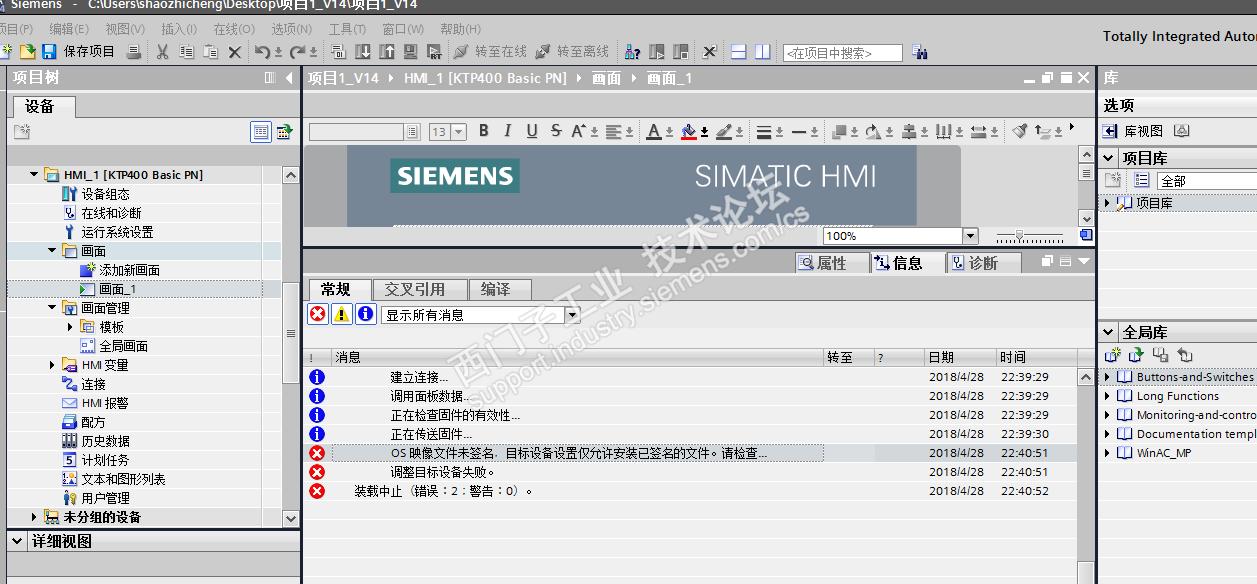Click the Paste icon in toolbar
1257x584 pixels.
[x=211, y=52]
